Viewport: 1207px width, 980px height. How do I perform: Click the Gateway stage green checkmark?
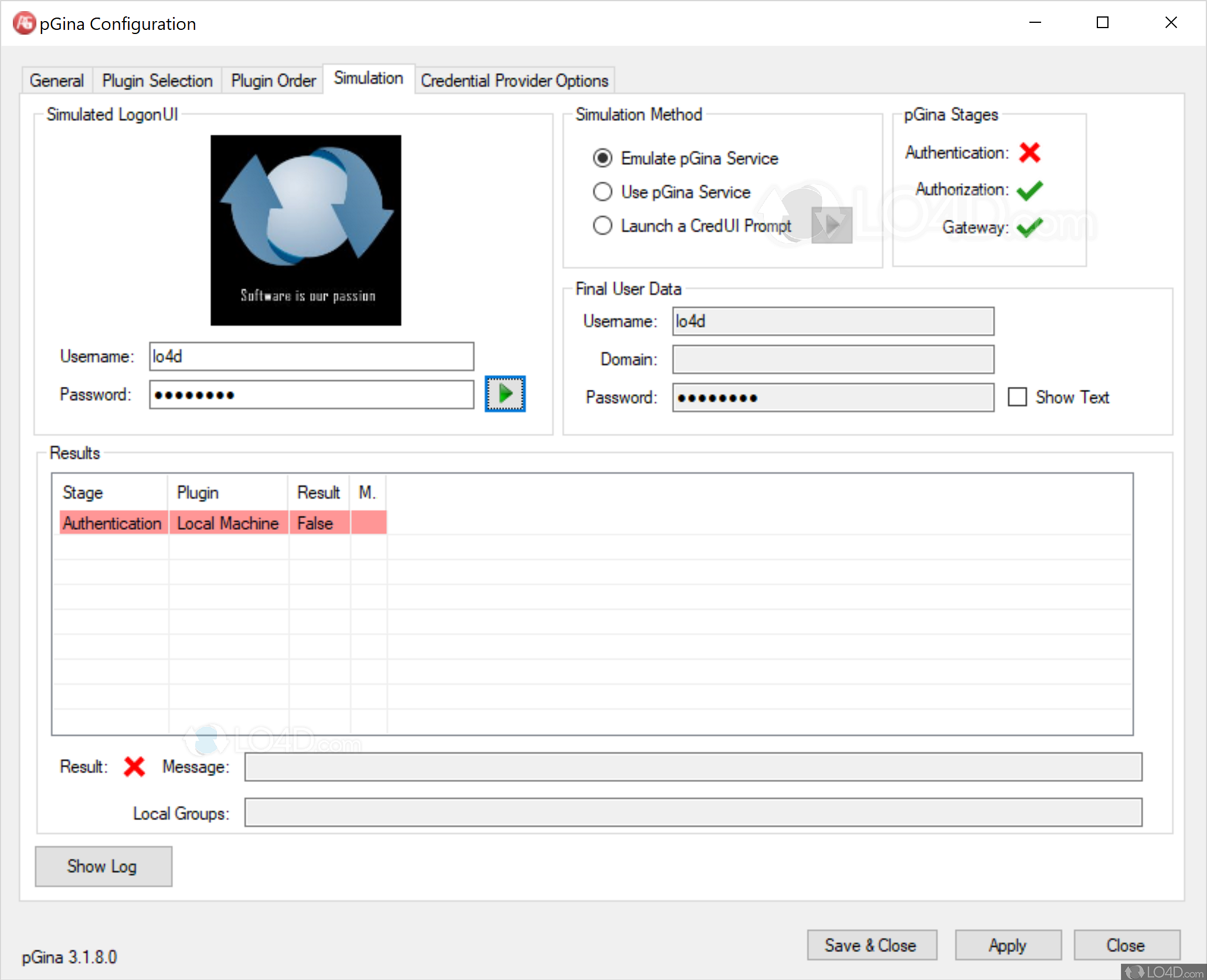click(x=1029, y=227)
